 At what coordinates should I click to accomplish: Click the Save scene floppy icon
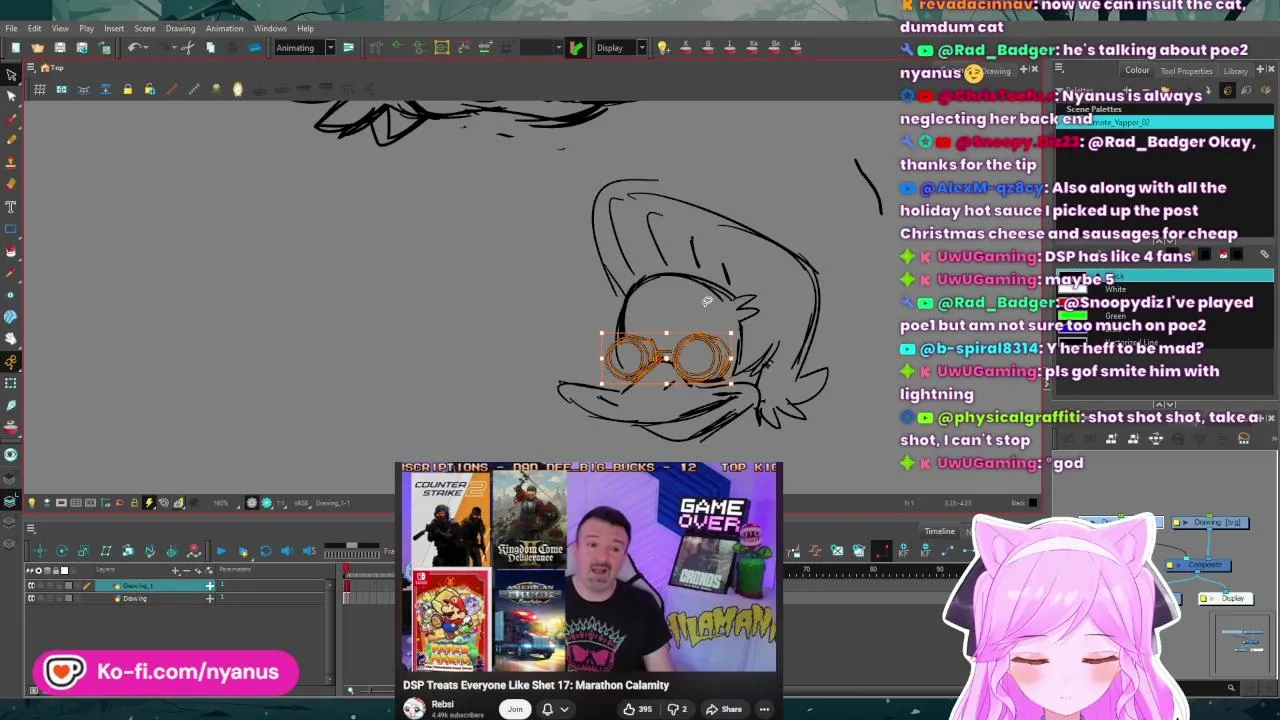click(x=60, y=48)
